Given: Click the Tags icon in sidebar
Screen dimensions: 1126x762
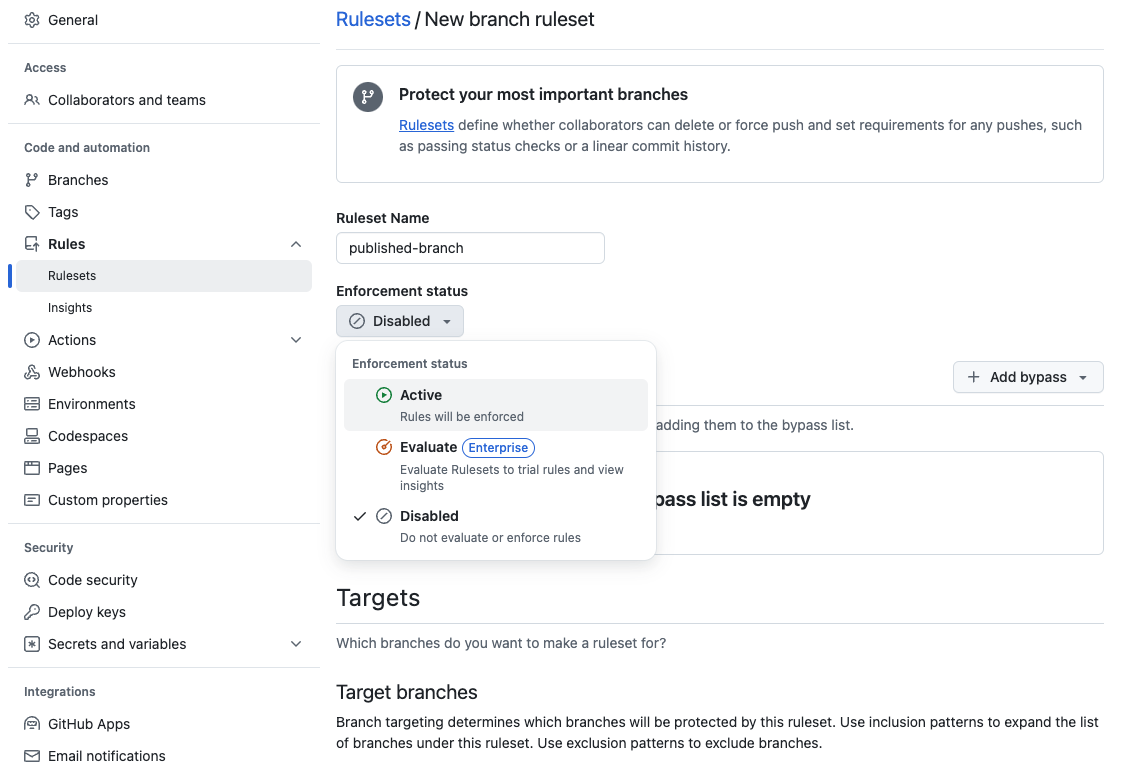Looking at the screenshot, I should [32, 212].
